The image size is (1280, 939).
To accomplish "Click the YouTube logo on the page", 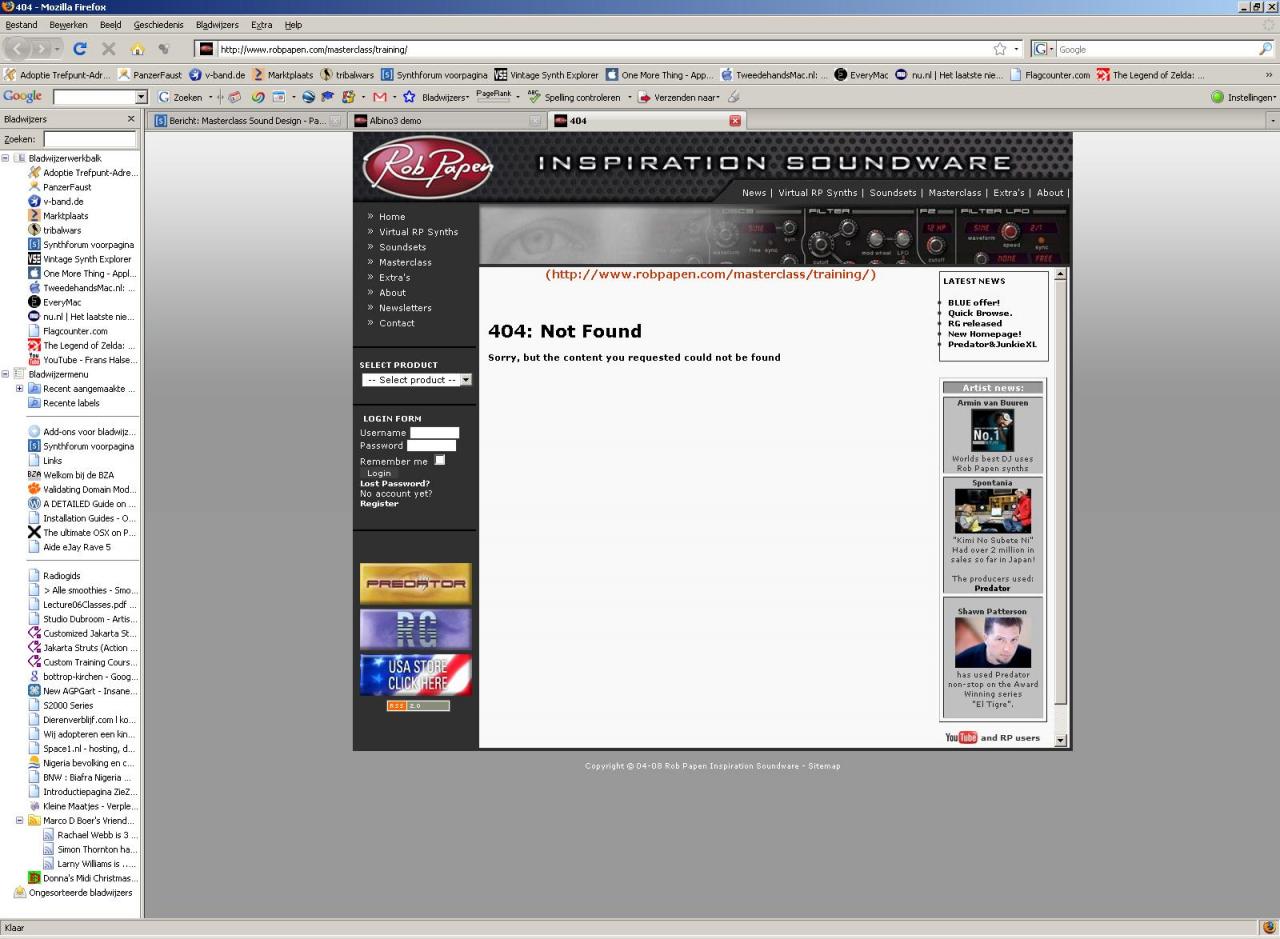I will [961, 738].
